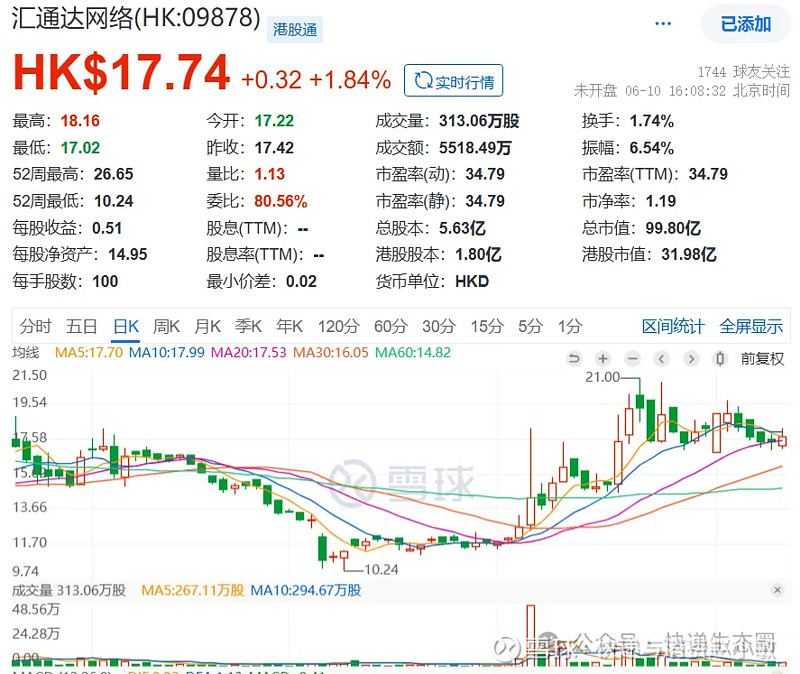This screenshot has width=800, height=674.
Task: Select the candlestick style icon above the chart
Action: (x=720, y=358)
